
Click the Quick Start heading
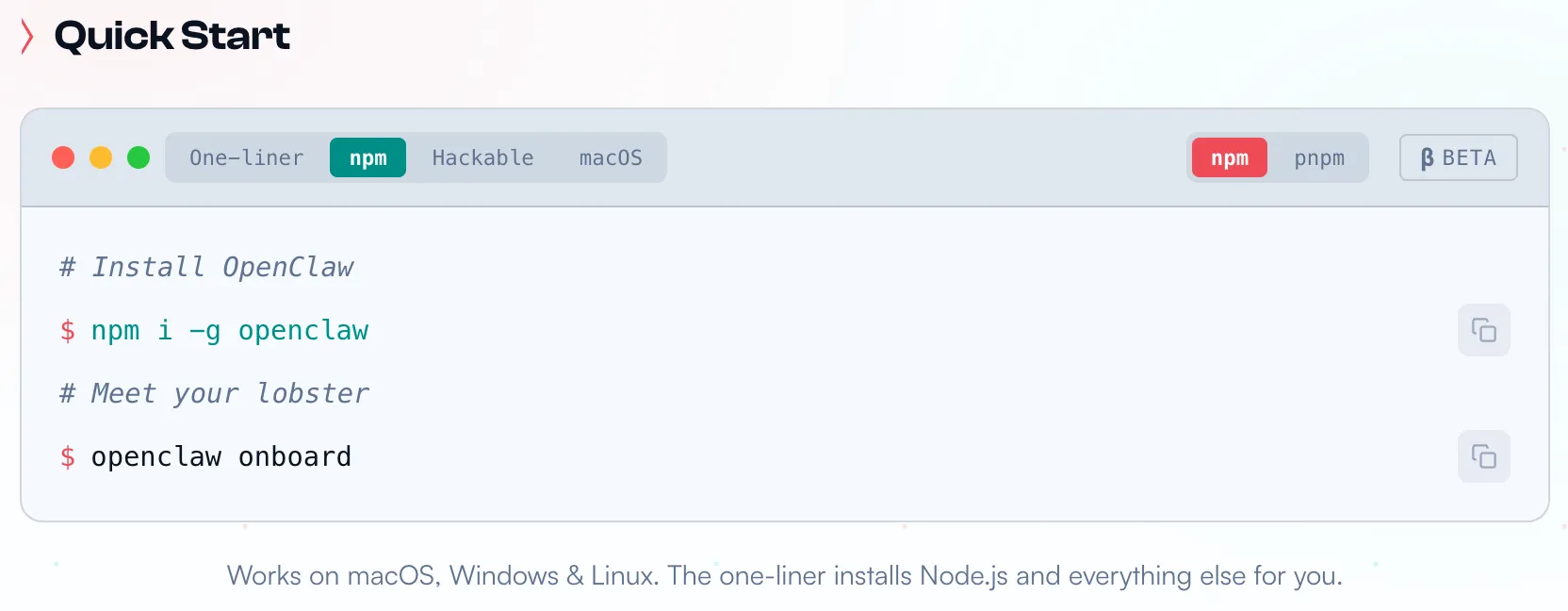(172, 36)
